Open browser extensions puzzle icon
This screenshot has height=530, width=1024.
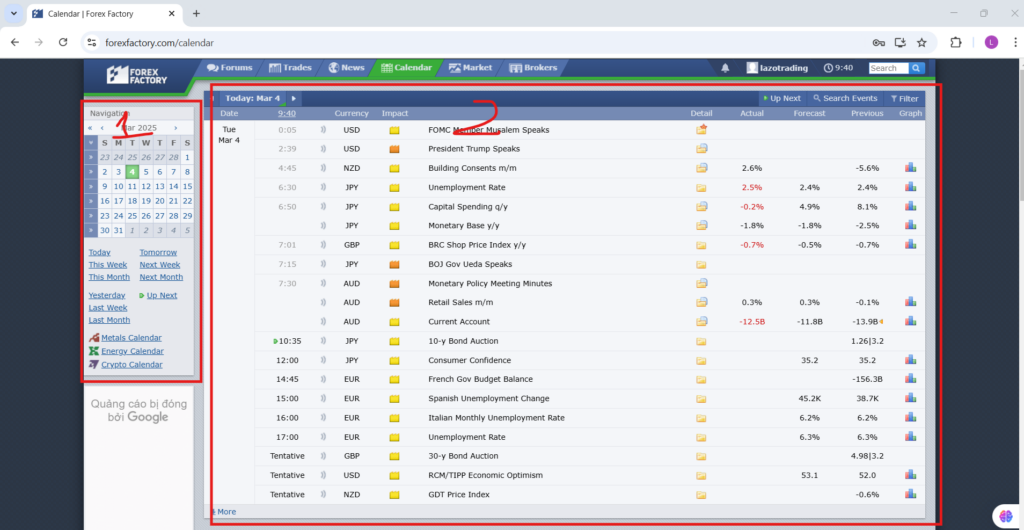click(955, 42)
